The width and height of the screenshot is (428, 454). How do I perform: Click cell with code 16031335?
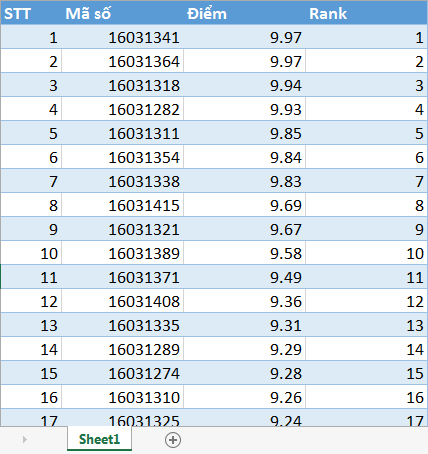(x=122, y=325)
